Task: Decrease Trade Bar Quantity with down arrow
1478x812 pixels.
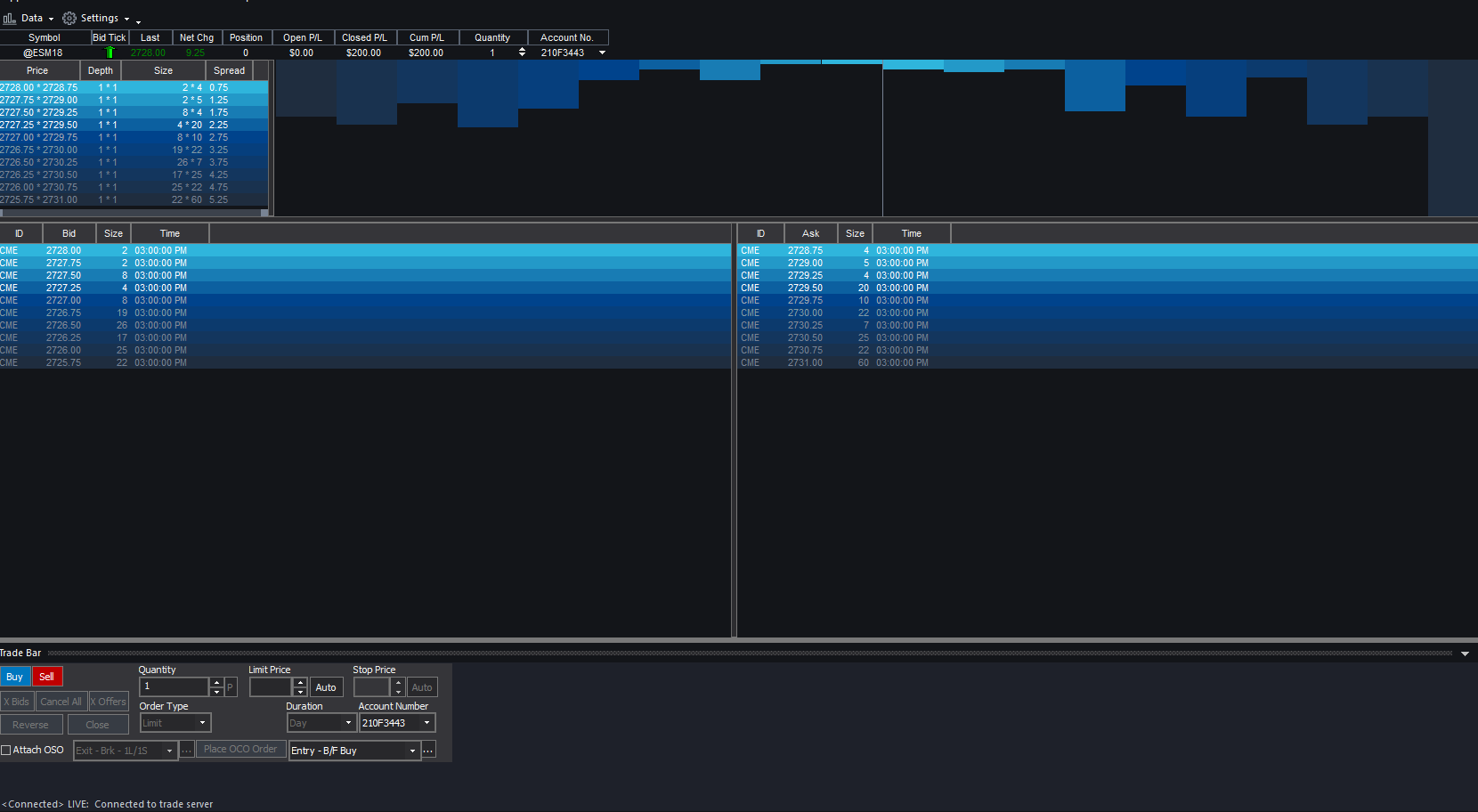Action: click(x=216, y=691)
